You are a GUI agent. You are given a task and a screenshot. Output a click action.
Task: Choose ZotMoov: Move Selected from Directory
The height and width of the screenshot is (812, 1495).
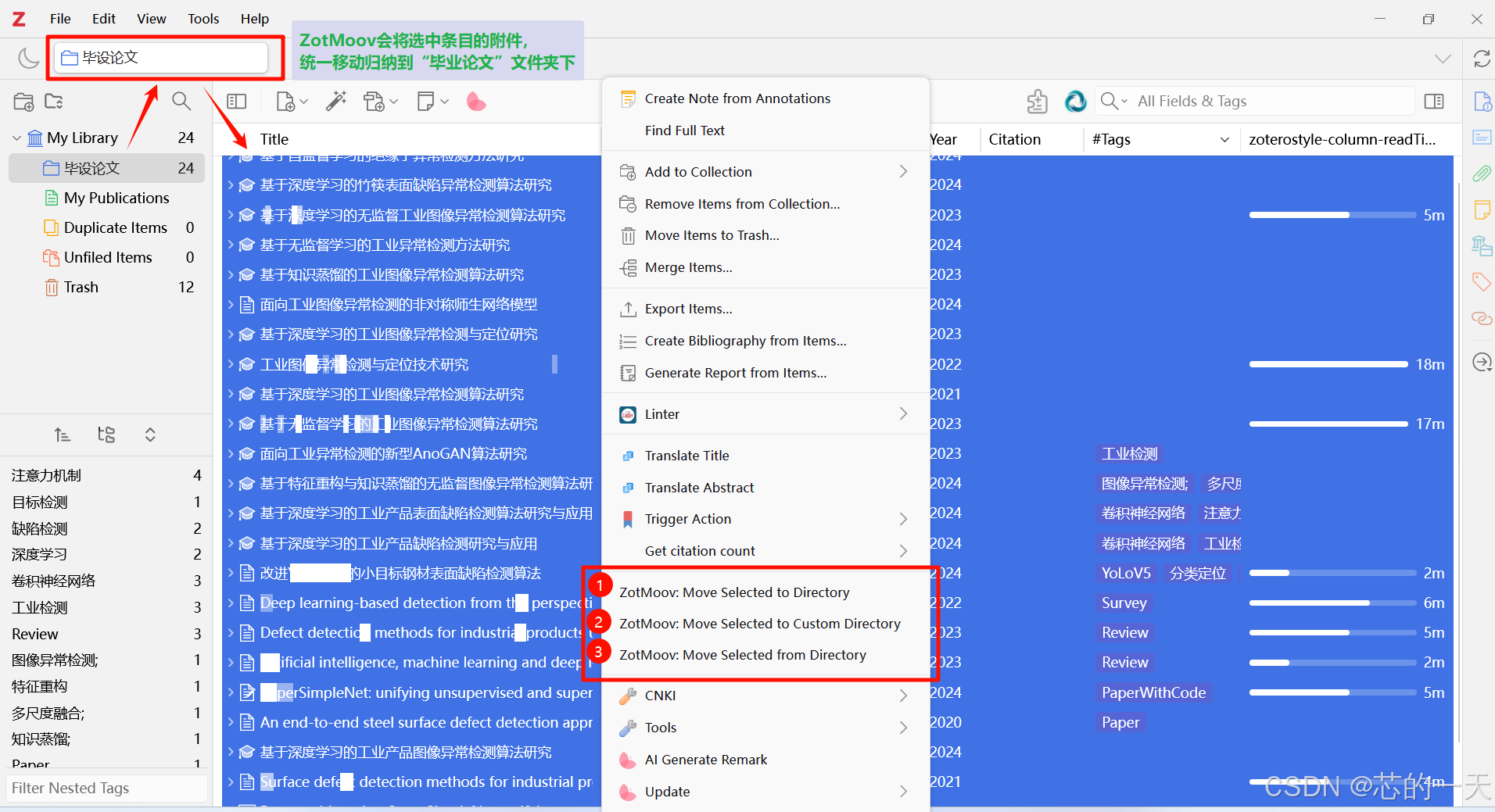(742, 655)
